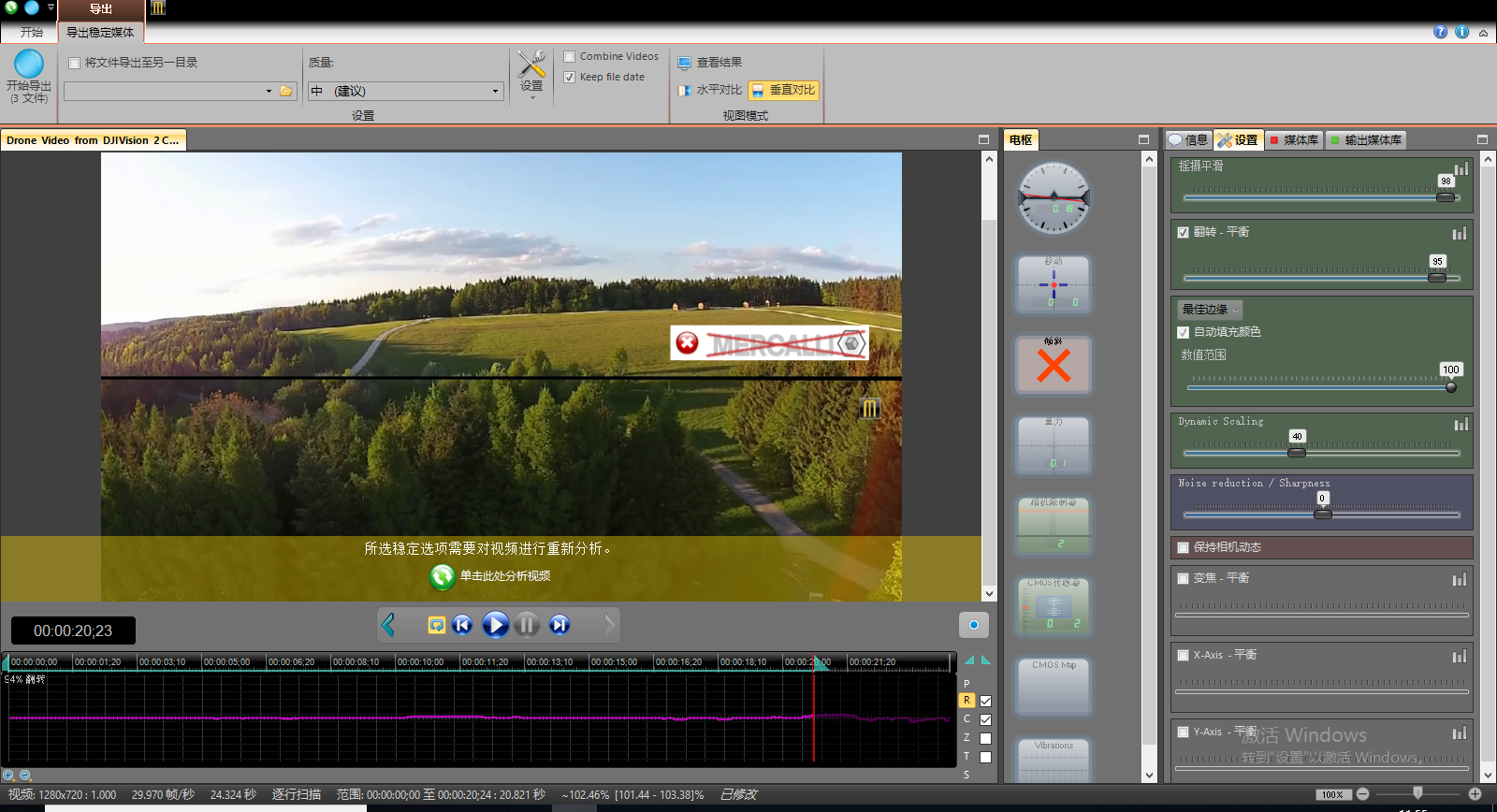This screenshot has width=1497, height=812.
Task: Open the export directory path dropdown
Action: pyautogui.click(x=269, y=91)
